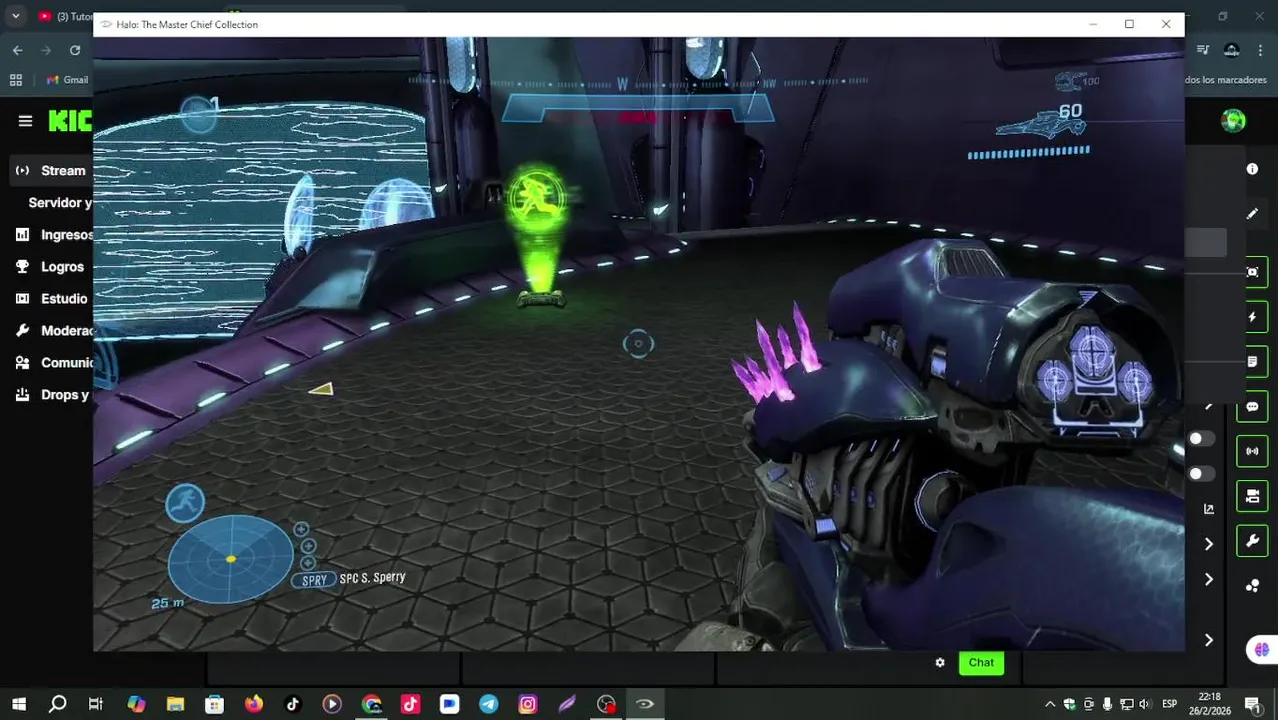Screen dimensions: 1278x720
Task: Toggle the switch just above export chart icon
Action: [1200, 473]
